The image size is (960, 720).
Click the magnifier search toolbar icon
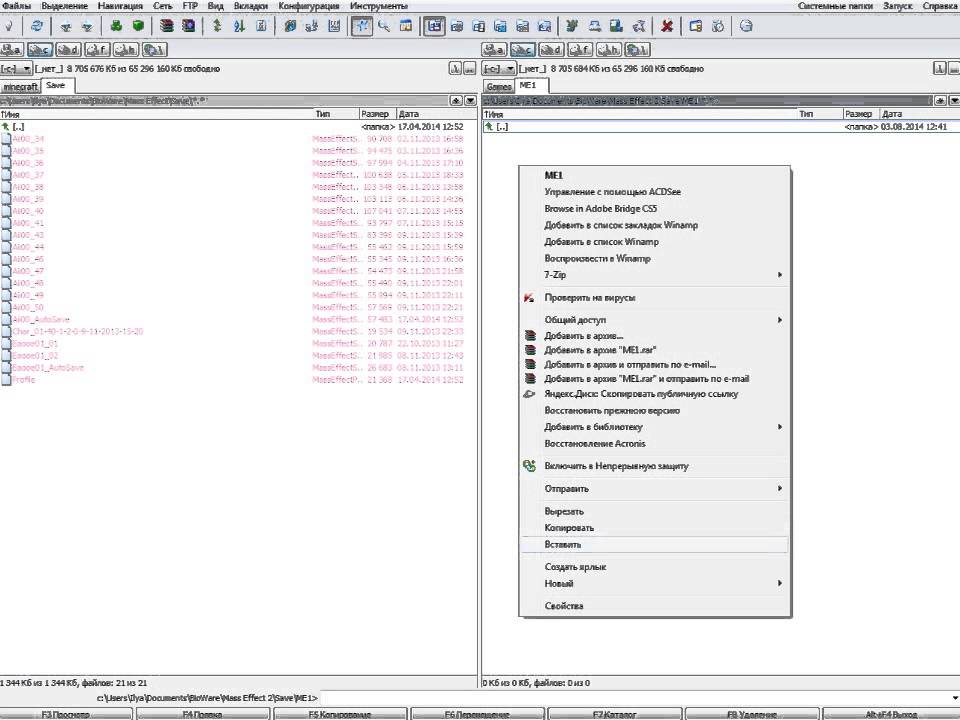click(x=384, y=26)
